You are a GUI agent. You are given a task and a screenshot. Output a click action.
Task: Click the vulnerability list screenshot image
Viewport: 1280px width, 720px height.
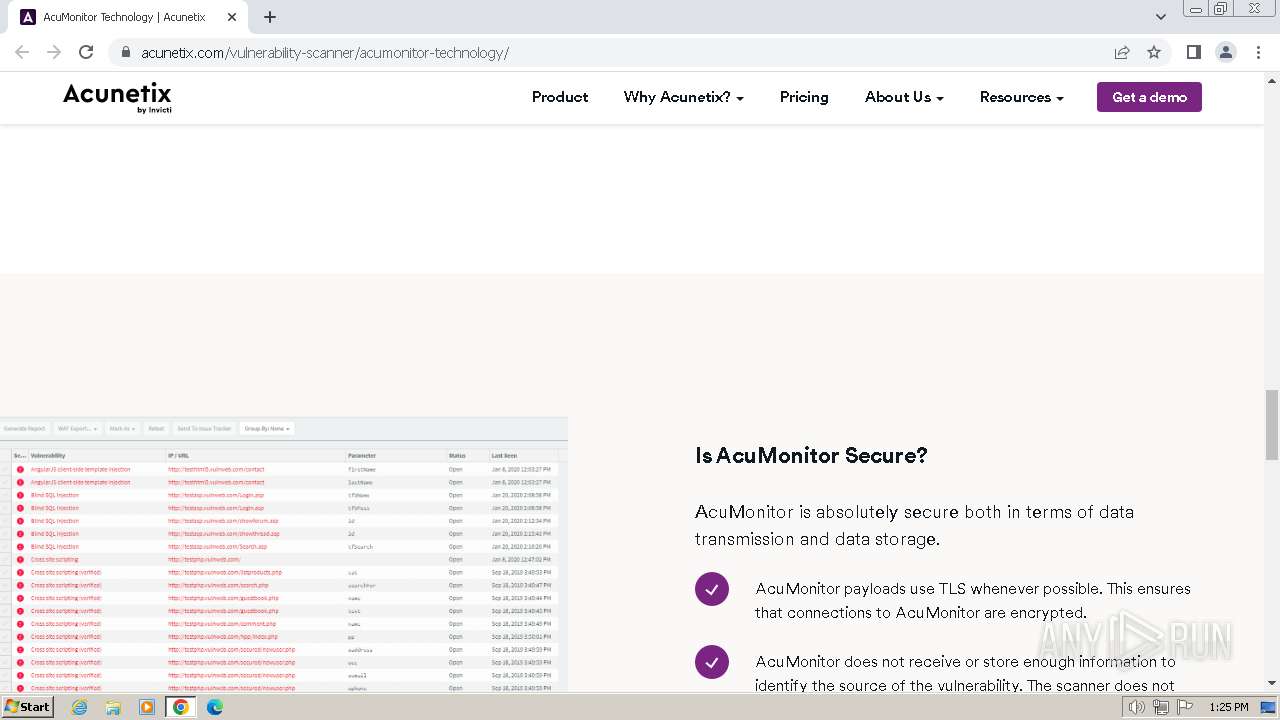(284, 554)
